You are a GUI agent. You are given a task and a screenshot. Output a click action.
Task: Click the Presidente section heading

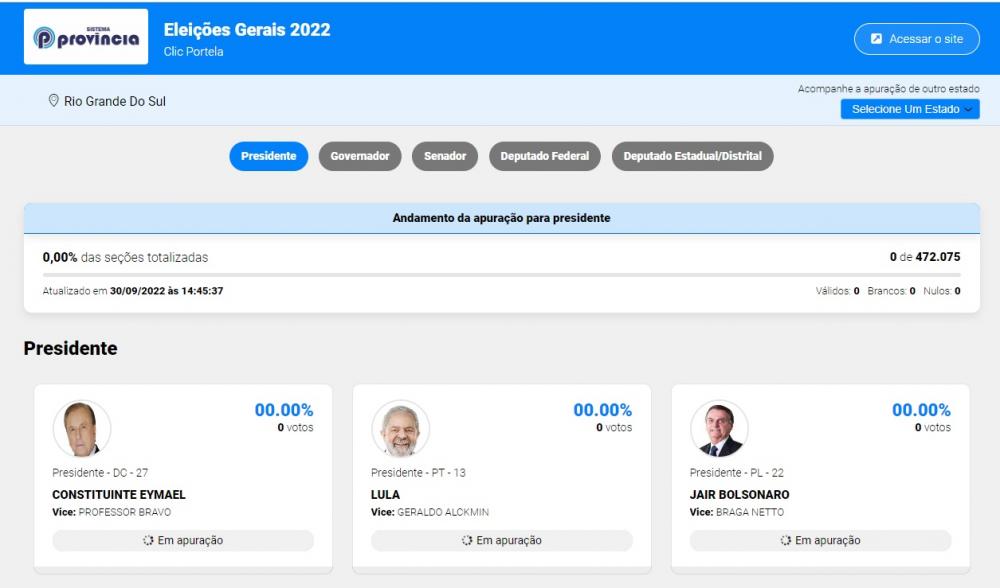[x=70, y=348]
